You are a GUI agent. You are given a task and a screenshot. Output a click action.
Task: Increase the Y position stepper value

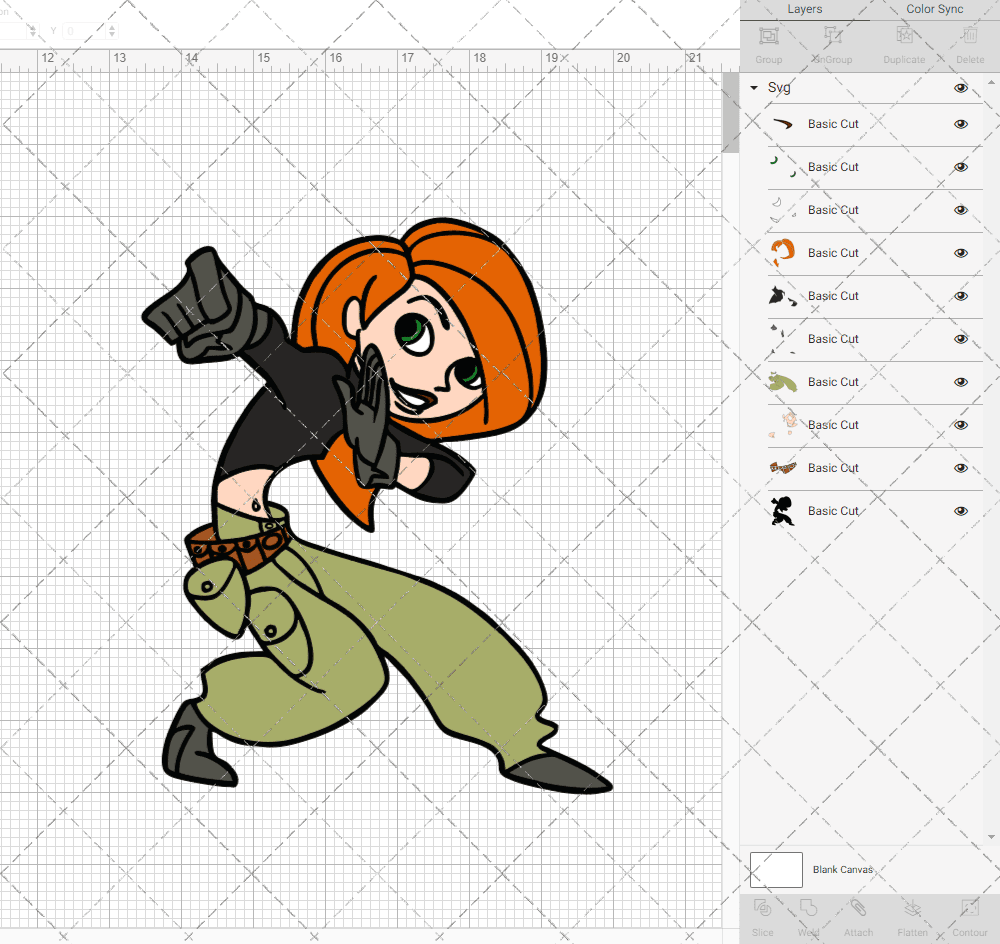coord(112,27)
